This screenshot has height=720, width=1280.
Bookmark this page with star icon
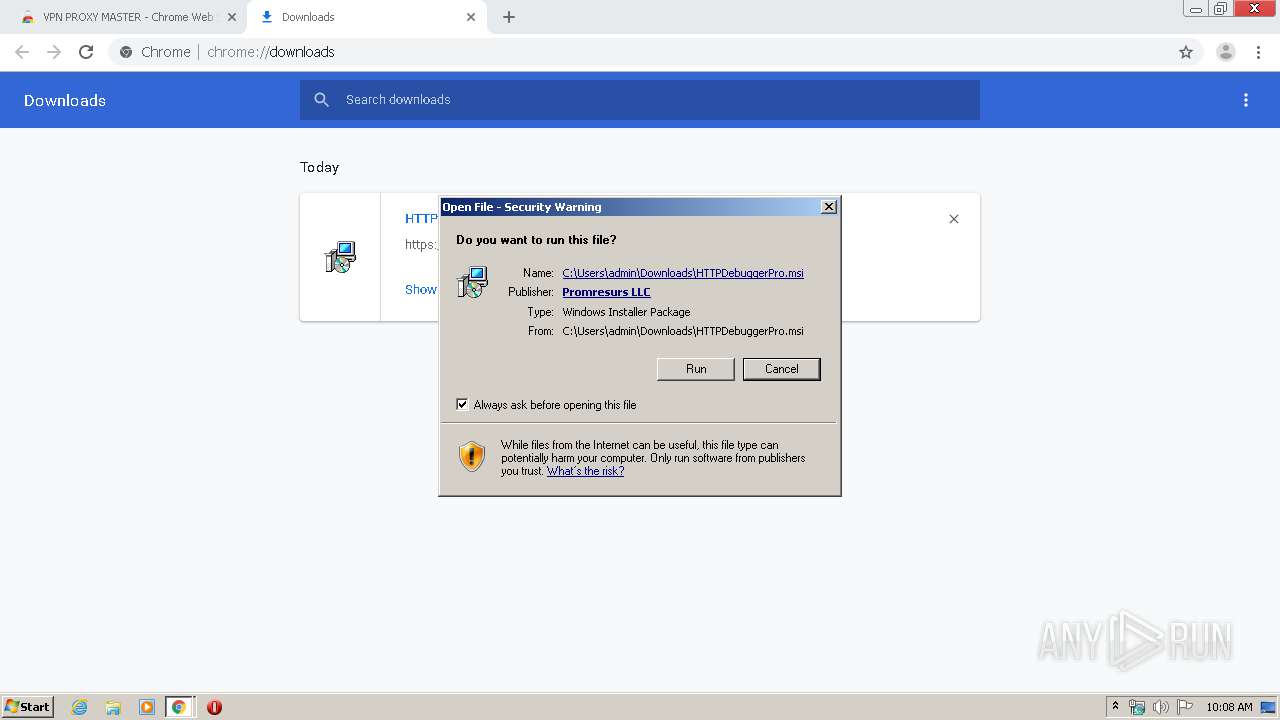[1186, 52]
